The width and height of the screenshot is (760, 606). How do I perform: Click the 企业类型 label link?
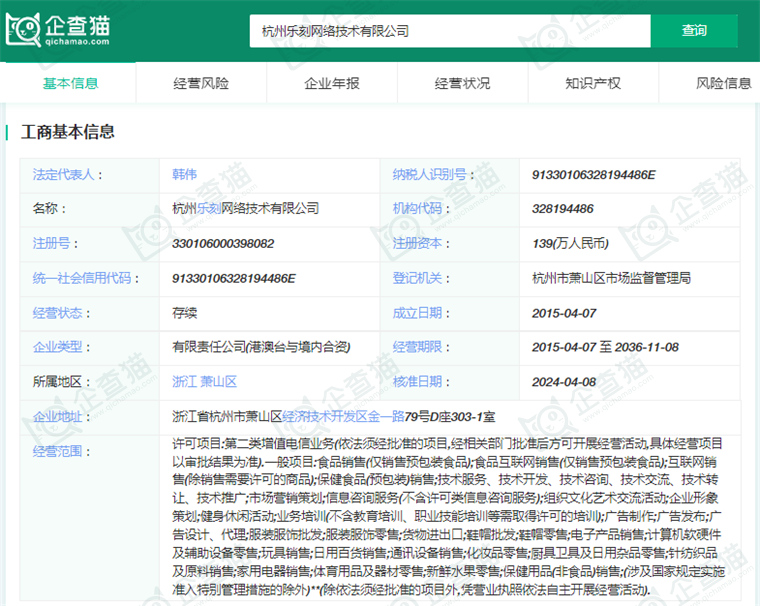click(58, 347)
